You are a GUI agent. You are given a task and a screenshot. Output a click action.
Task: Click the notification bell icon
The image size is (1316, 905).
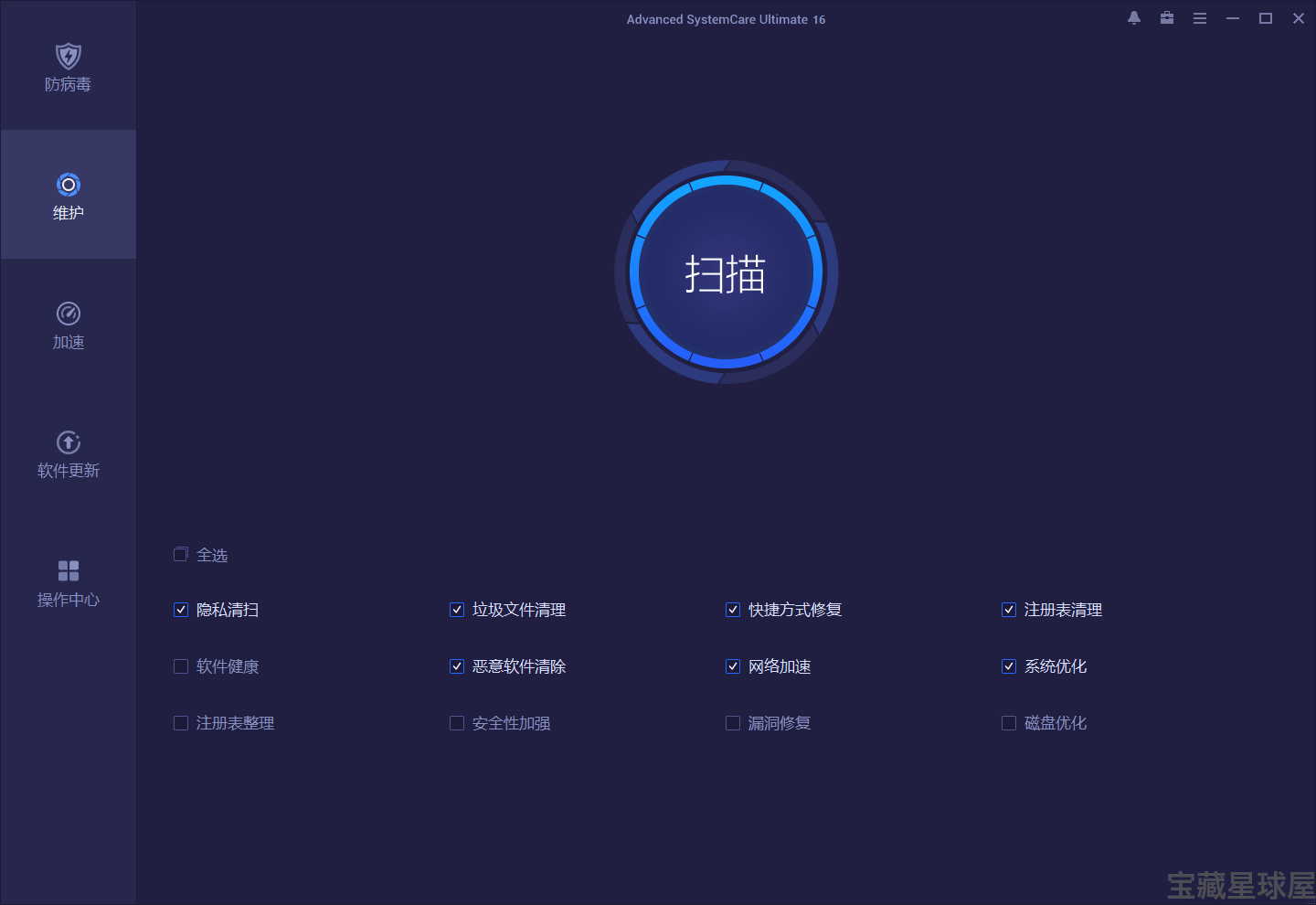(1134, 18)
